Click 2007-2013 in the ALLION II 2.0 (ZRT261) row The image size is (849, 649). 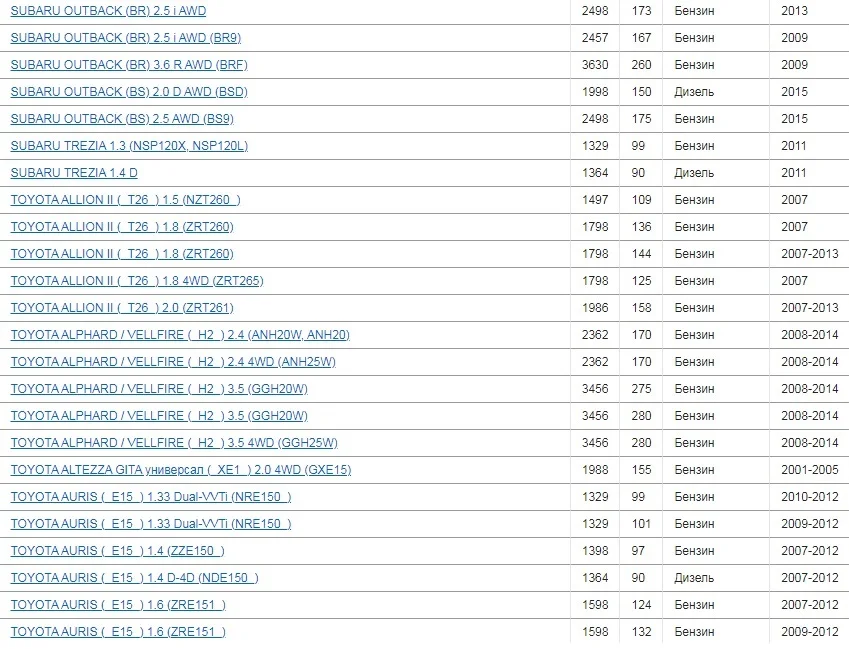coord(809,309)
